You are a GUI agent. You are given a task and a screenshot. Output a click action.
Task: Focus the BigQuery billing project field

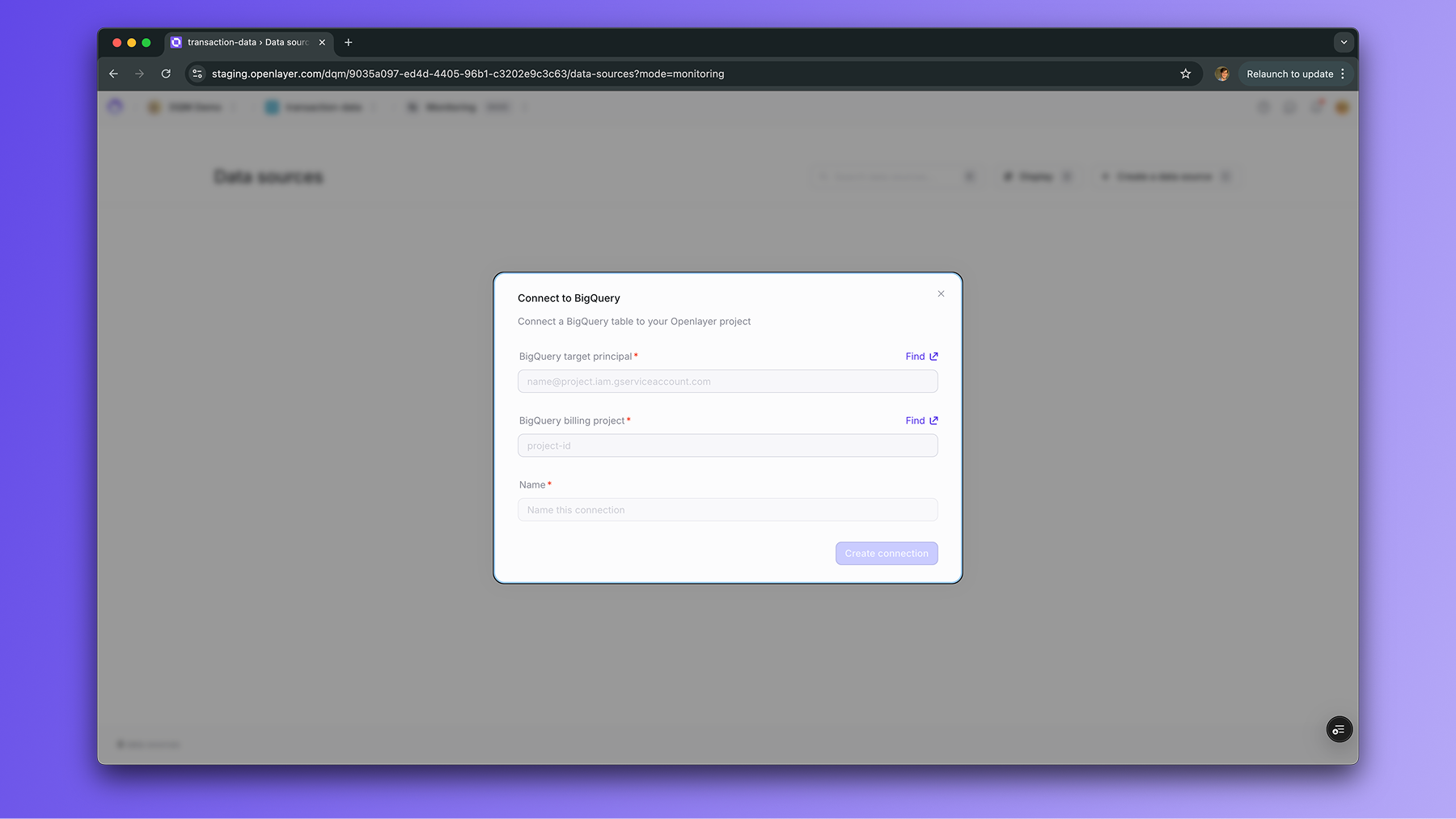[727, 445]
